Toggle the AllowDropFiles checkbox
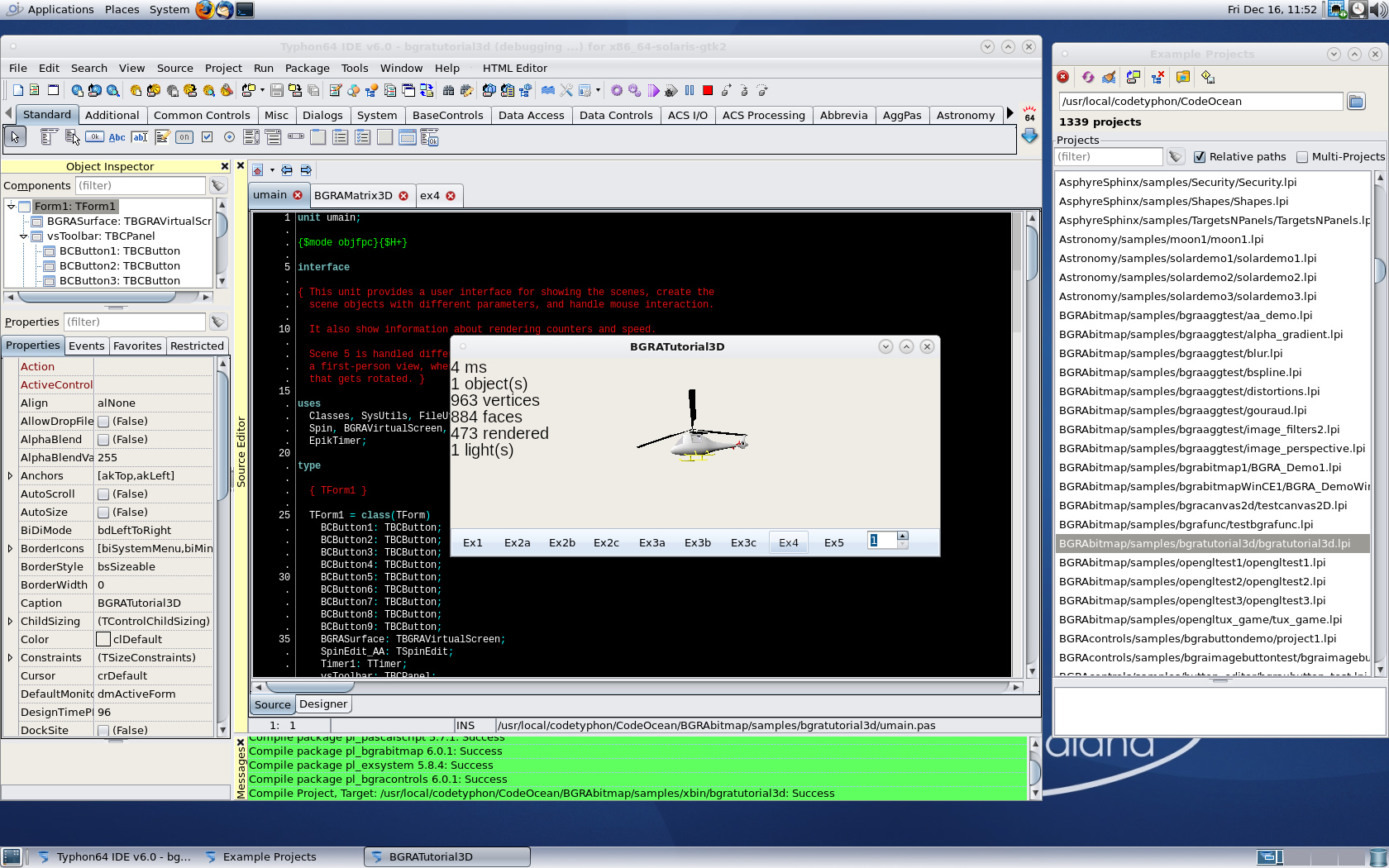The image size is (1389, 868). click(x=103, y=422)
